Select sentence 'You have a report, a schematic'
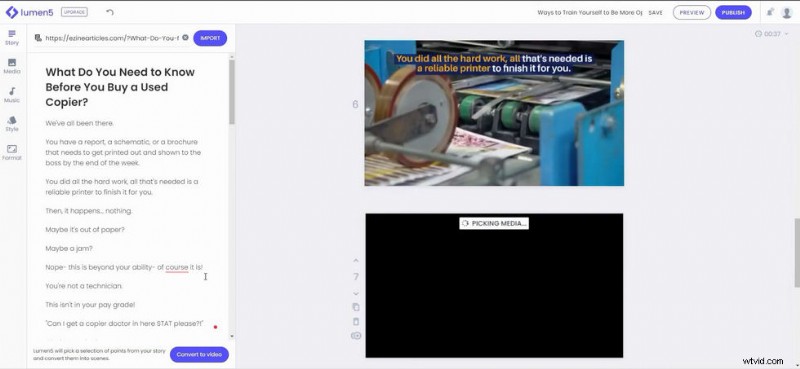Image resolution: width=800 pixels, height=369 pixels. tap(123, 152)
